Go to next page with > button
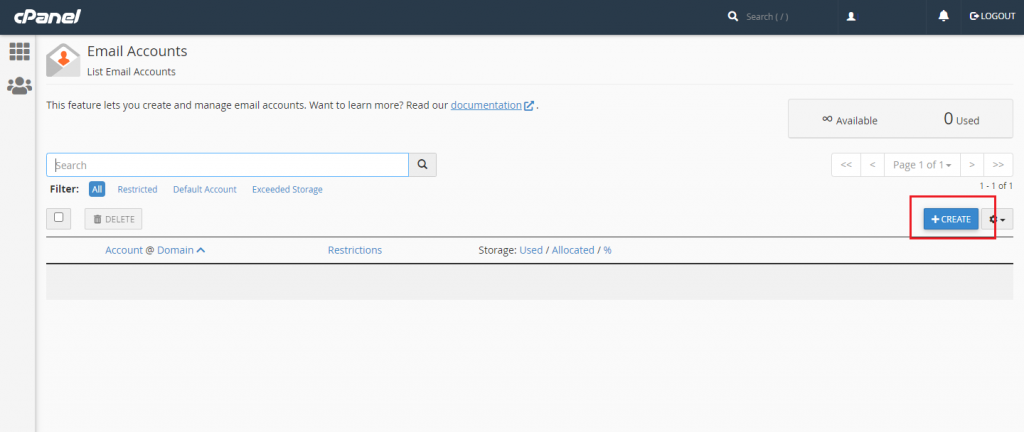The height and width of the screenshot is (432, 1024). 972,165
